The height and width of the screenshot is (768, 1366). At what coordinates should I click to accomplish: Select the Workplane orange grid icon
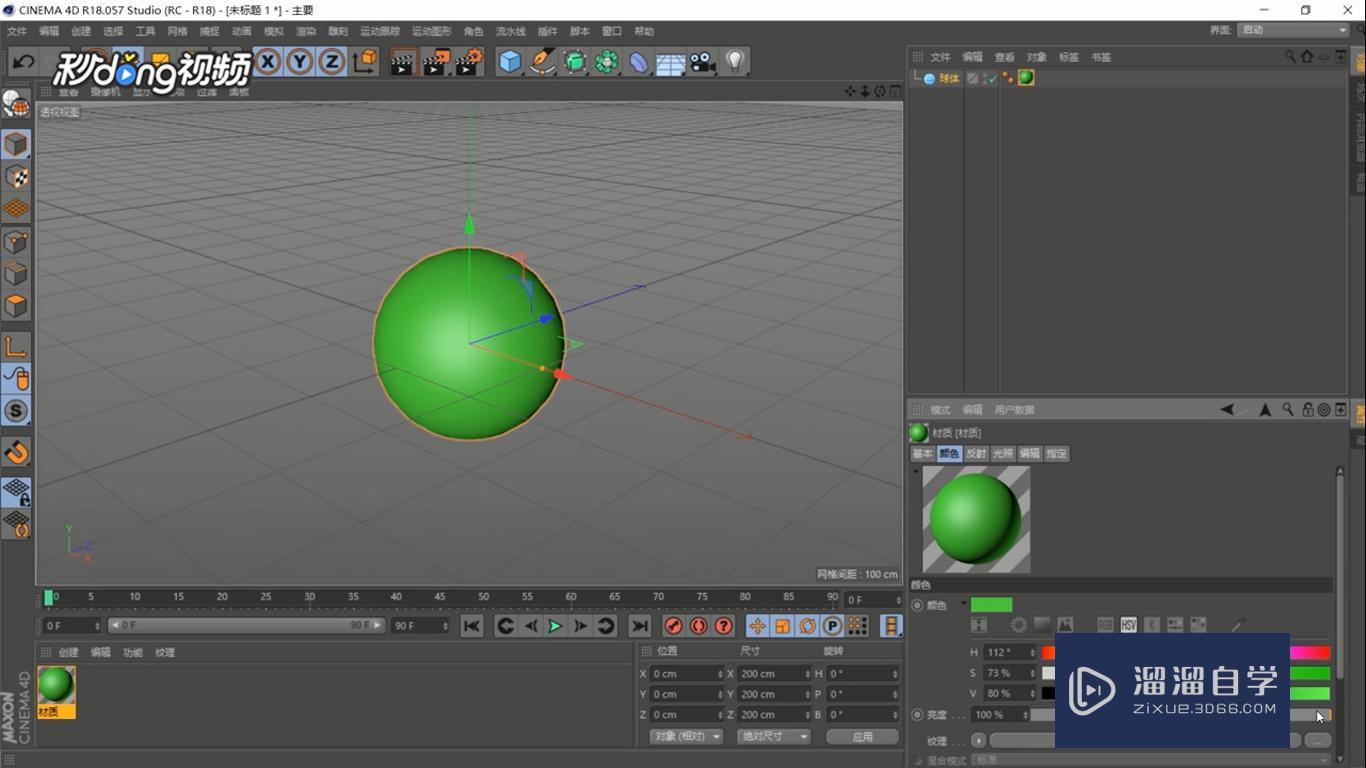coord(15,209)
